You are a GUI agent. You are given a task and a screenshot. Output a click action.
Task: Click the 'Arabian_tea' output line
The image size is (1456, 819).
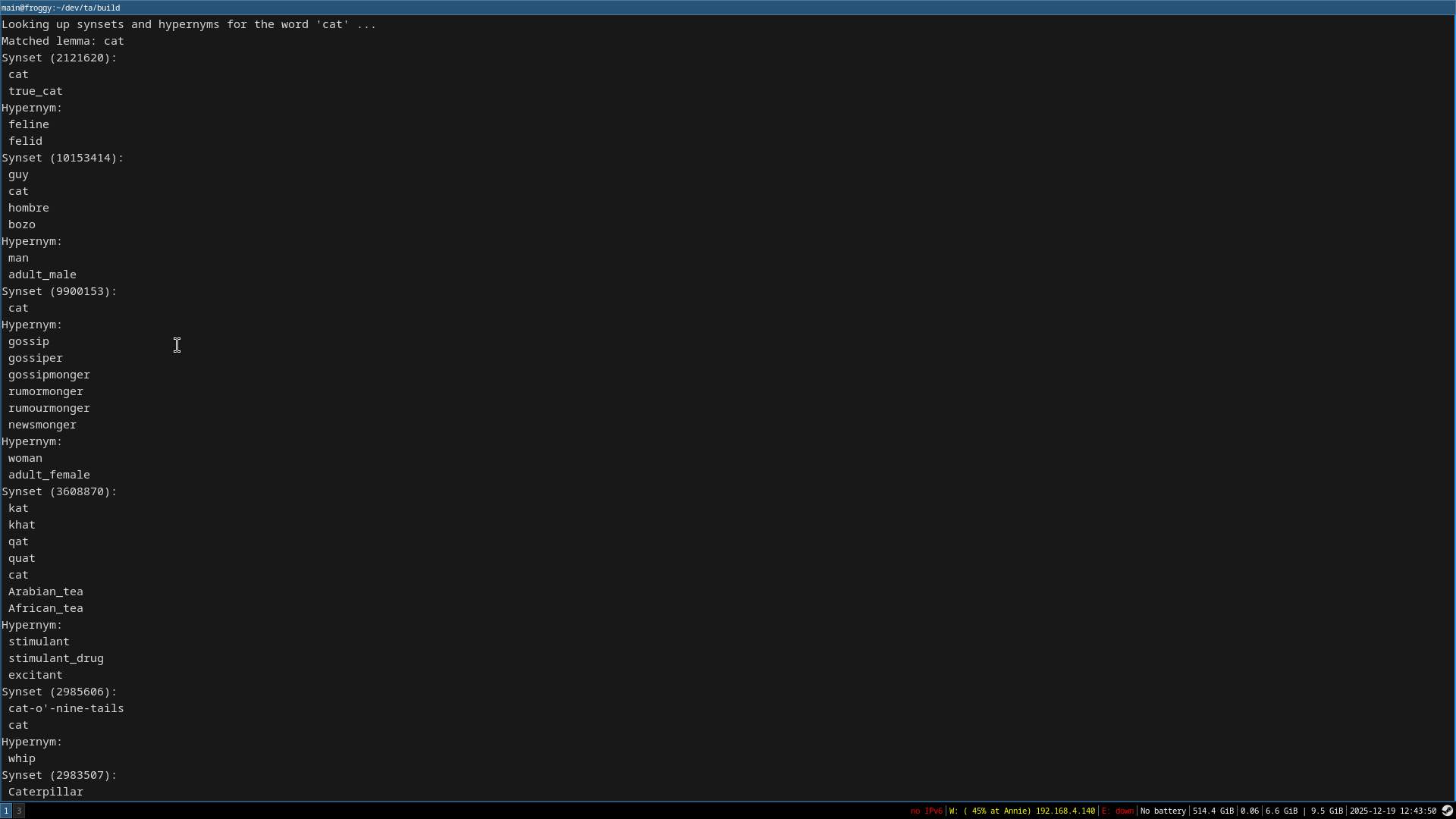pyautogui.click(x=45, y=591)
